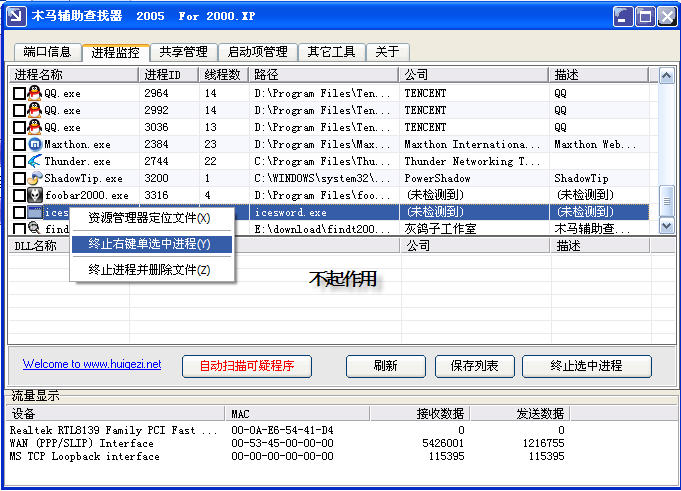
Task: Click the ShadowTip.exe process icon
Action: pyautogui.click(x=35, y=178)
